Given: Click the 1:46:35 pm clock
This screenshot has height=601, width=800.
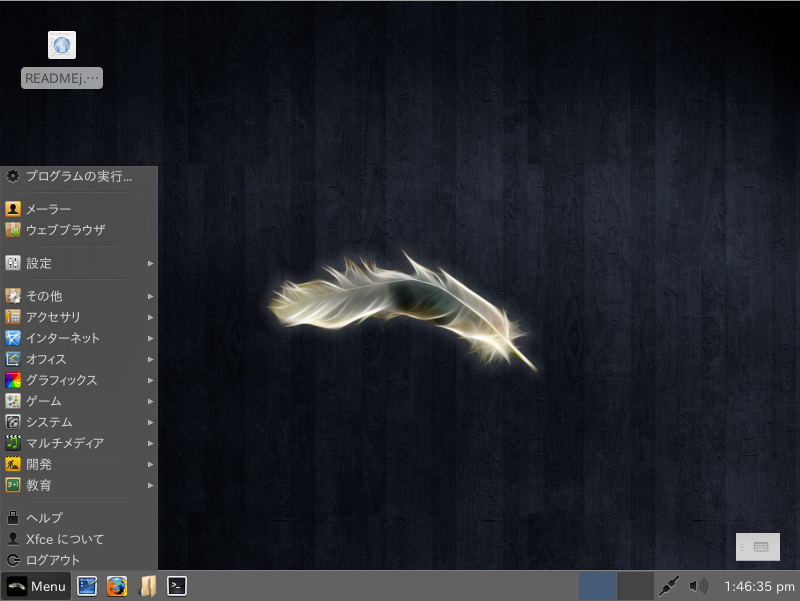Looking at the screenshot, I should [x=759, y=586].
